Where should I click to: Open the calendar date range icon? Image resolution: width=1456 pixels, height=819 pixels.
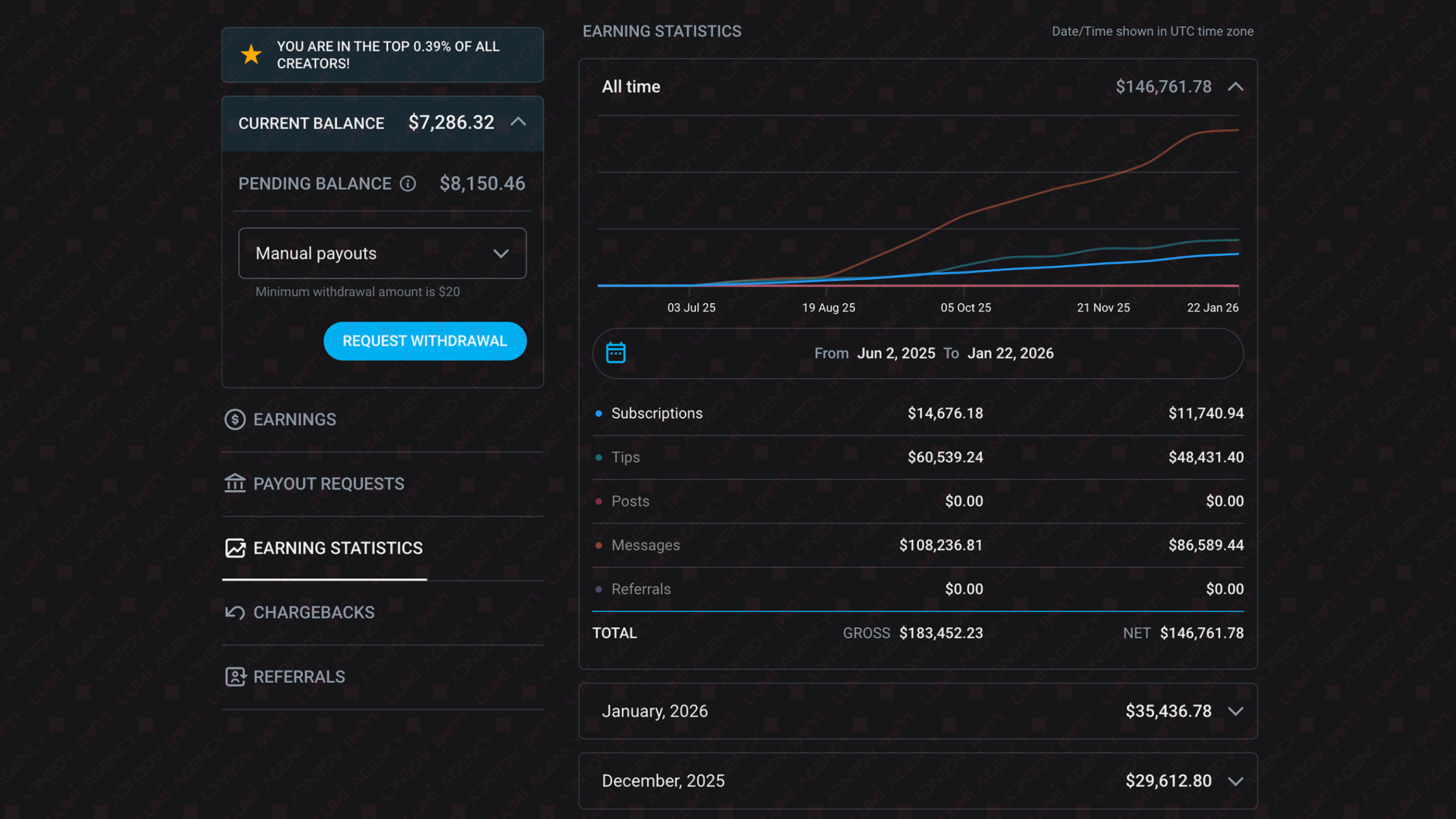click(x=615, y=353)
